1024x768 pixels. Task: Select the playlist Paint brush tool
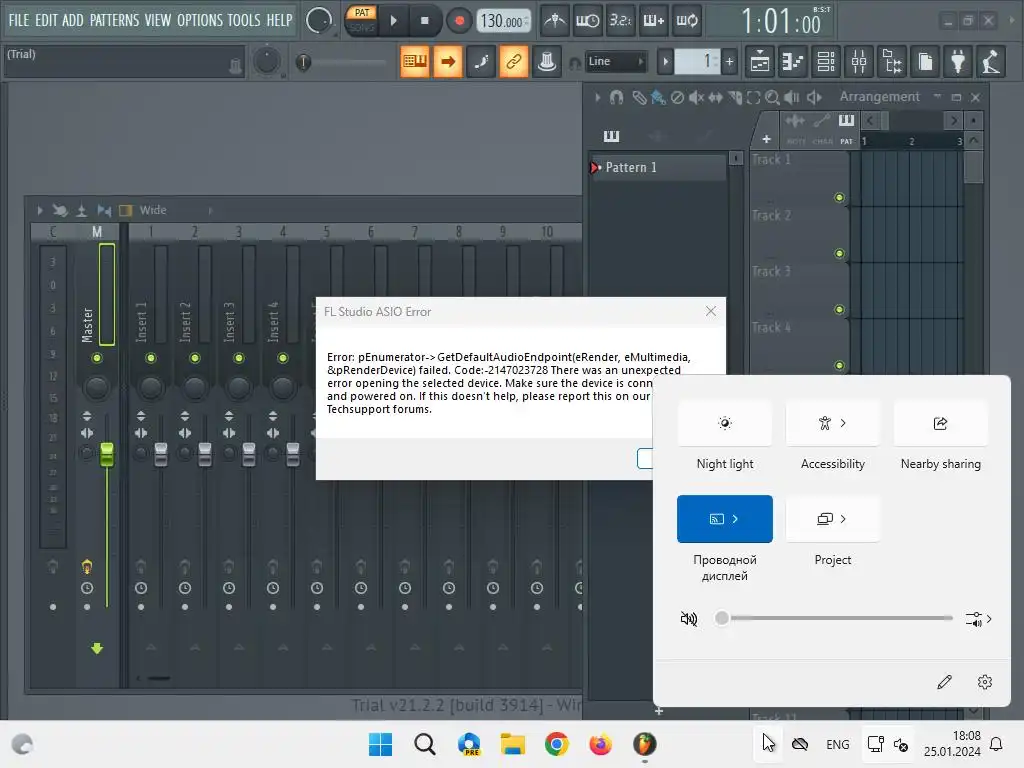pos(658,97)
